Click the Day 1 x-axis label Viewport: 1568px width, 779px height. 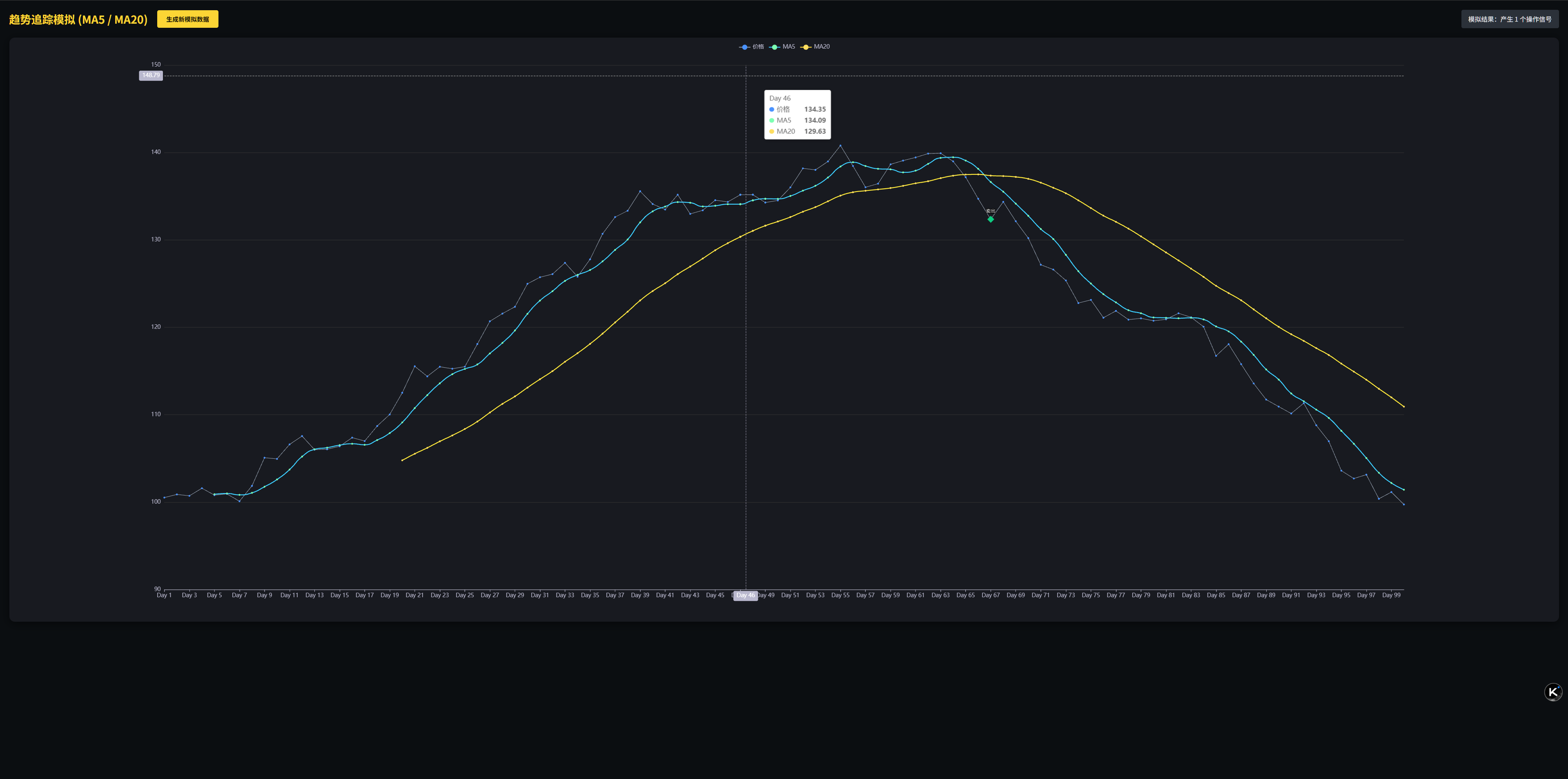pyautogui.click(x=164, y=596)
